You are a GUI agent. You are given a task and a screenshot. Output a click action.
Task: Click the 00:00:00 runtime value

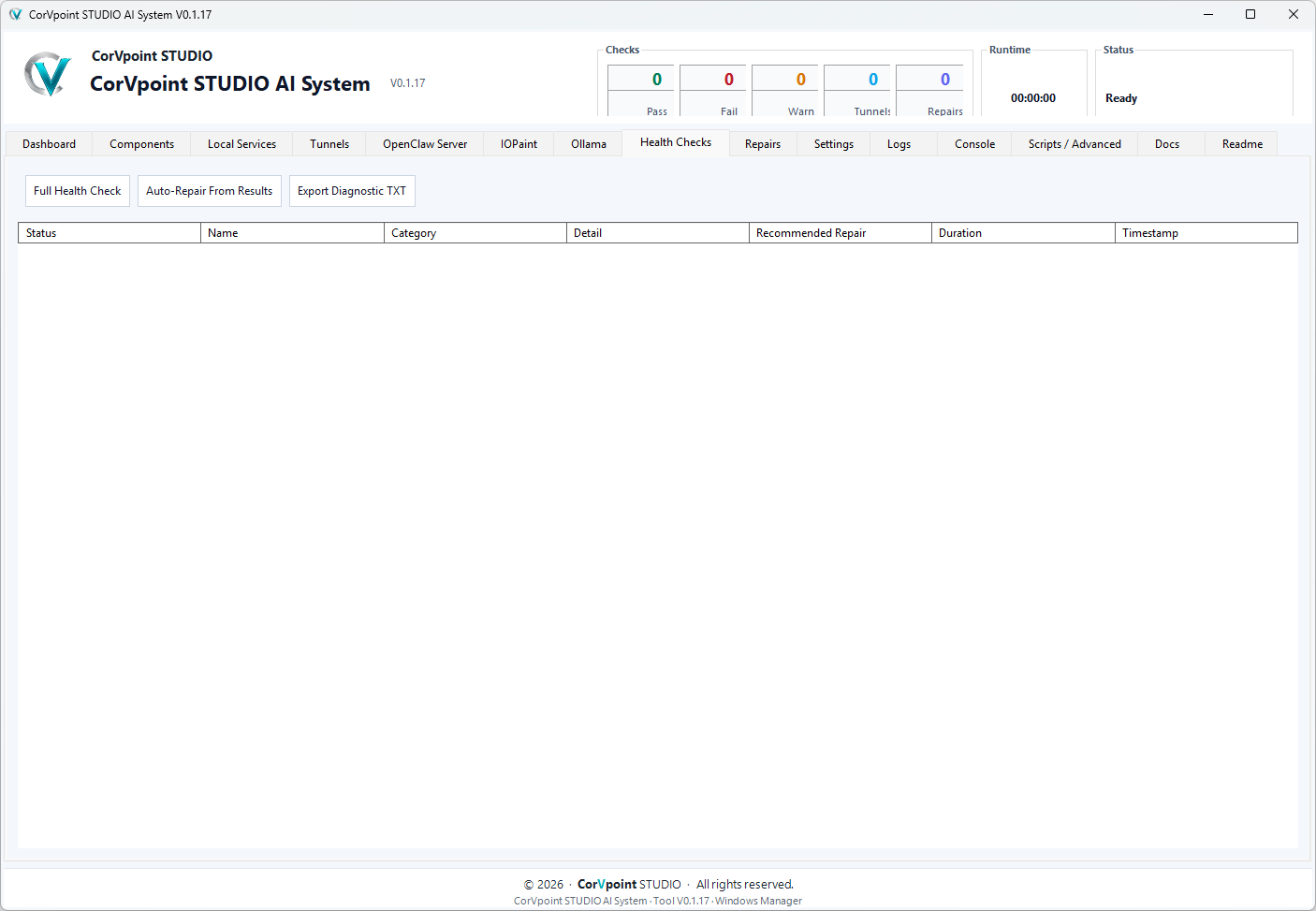point(1033,98)
